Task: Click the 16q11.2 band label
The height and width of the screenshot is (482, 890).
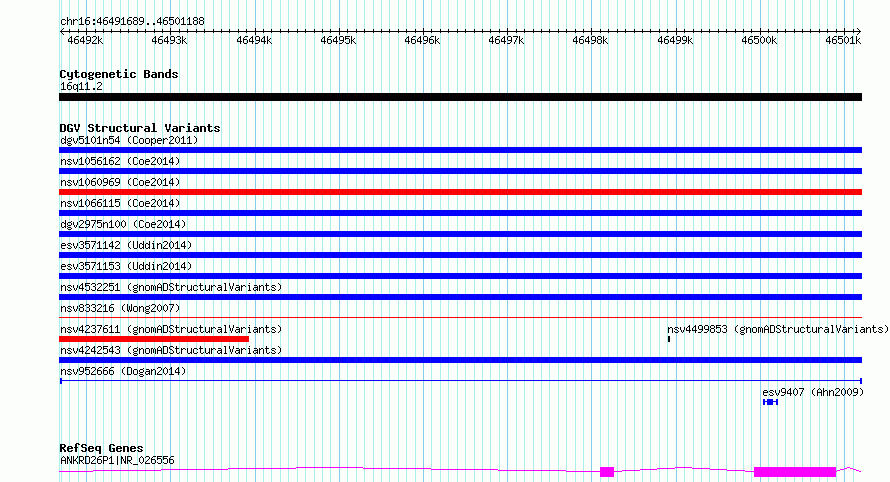Action: [x=81, y=86]
